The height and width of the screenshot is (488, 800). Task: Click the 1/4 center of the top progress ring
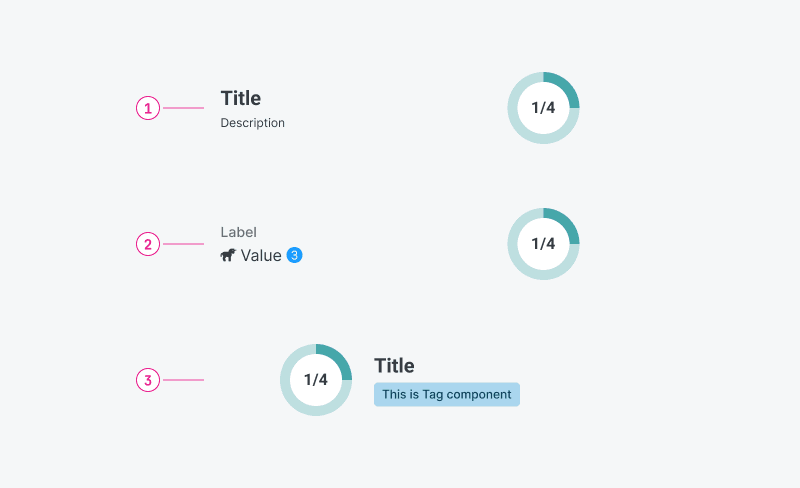point(543,108)
